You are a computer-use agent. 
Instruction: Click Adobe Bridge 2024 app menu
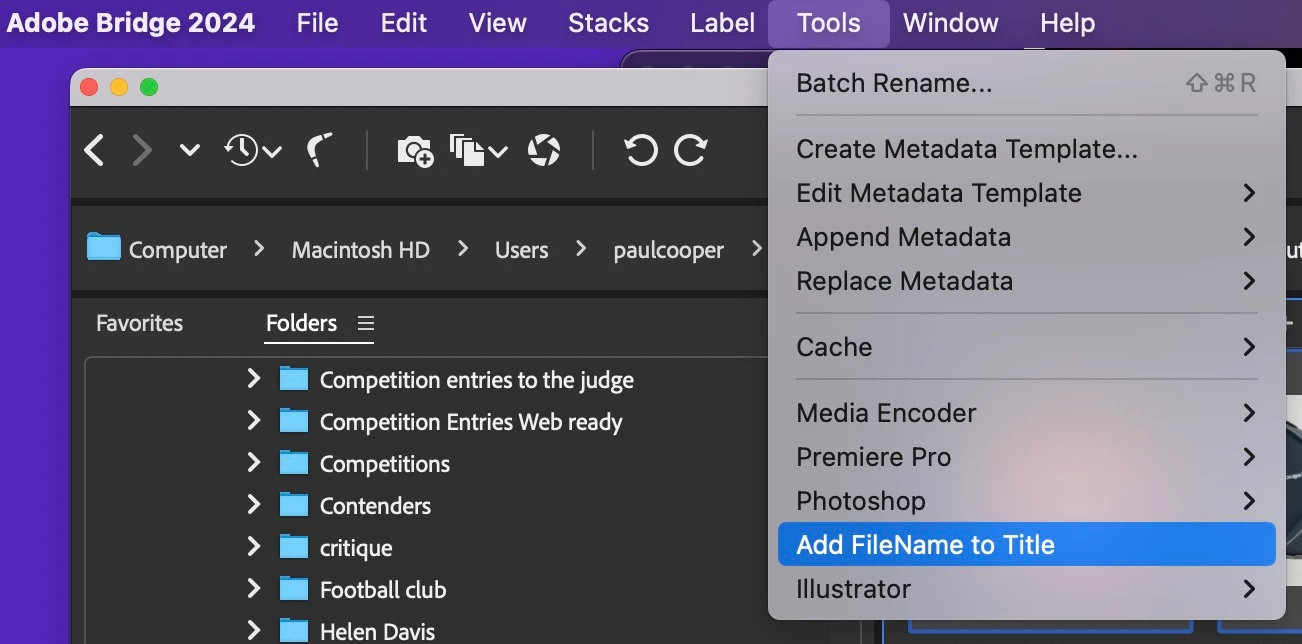click(131, 22)
